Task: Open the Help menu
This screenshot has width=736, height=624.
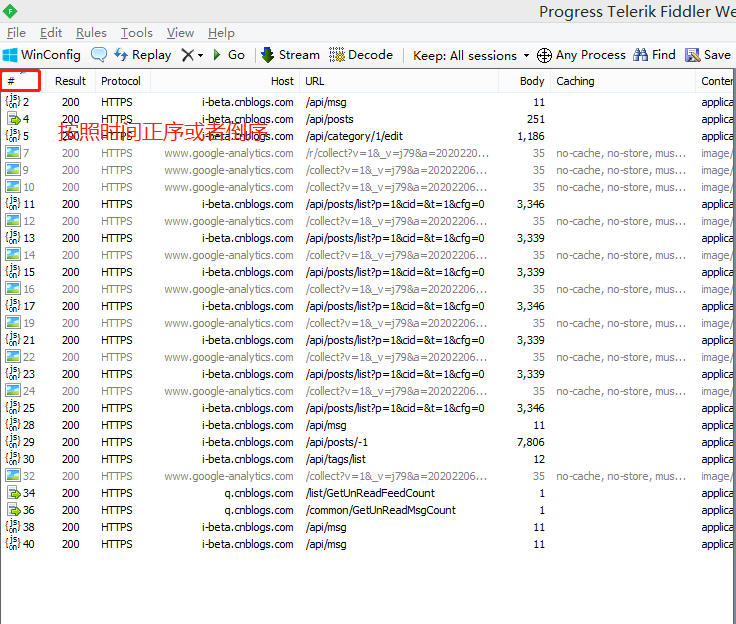Action: pyautogui.click(x=221, y=33)
